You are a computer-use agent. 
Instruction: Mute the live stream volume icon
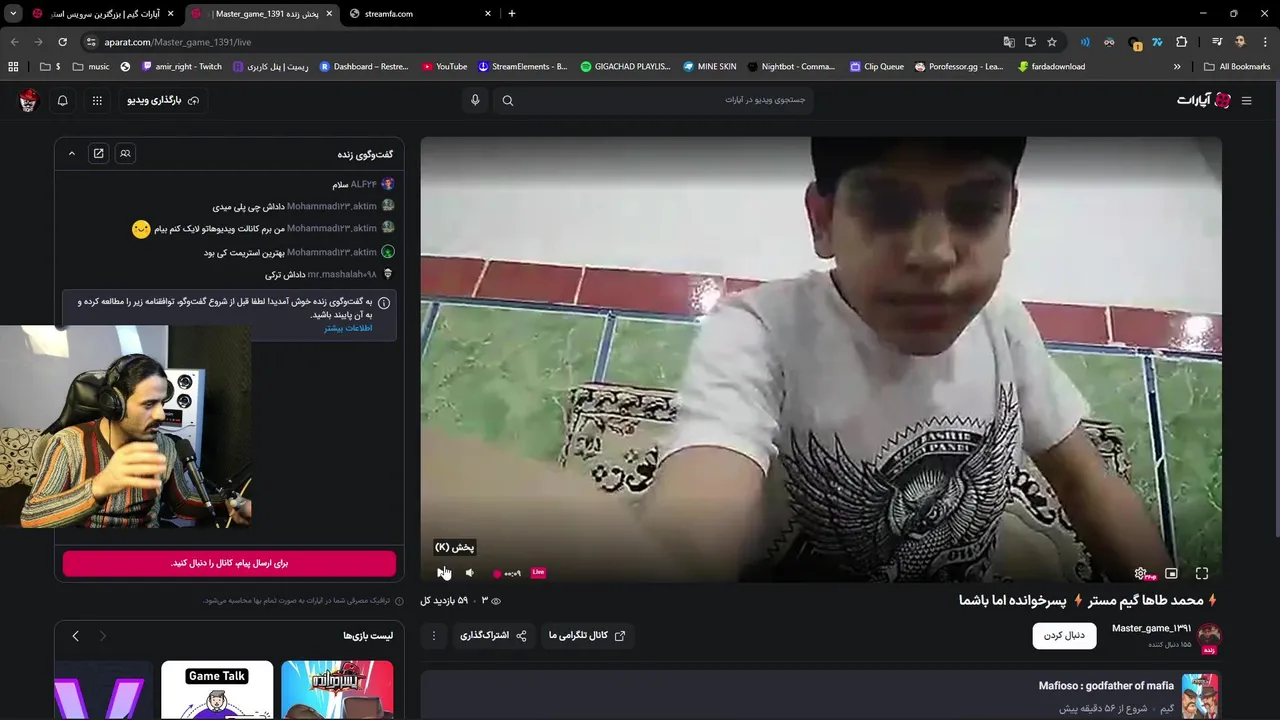470,573
